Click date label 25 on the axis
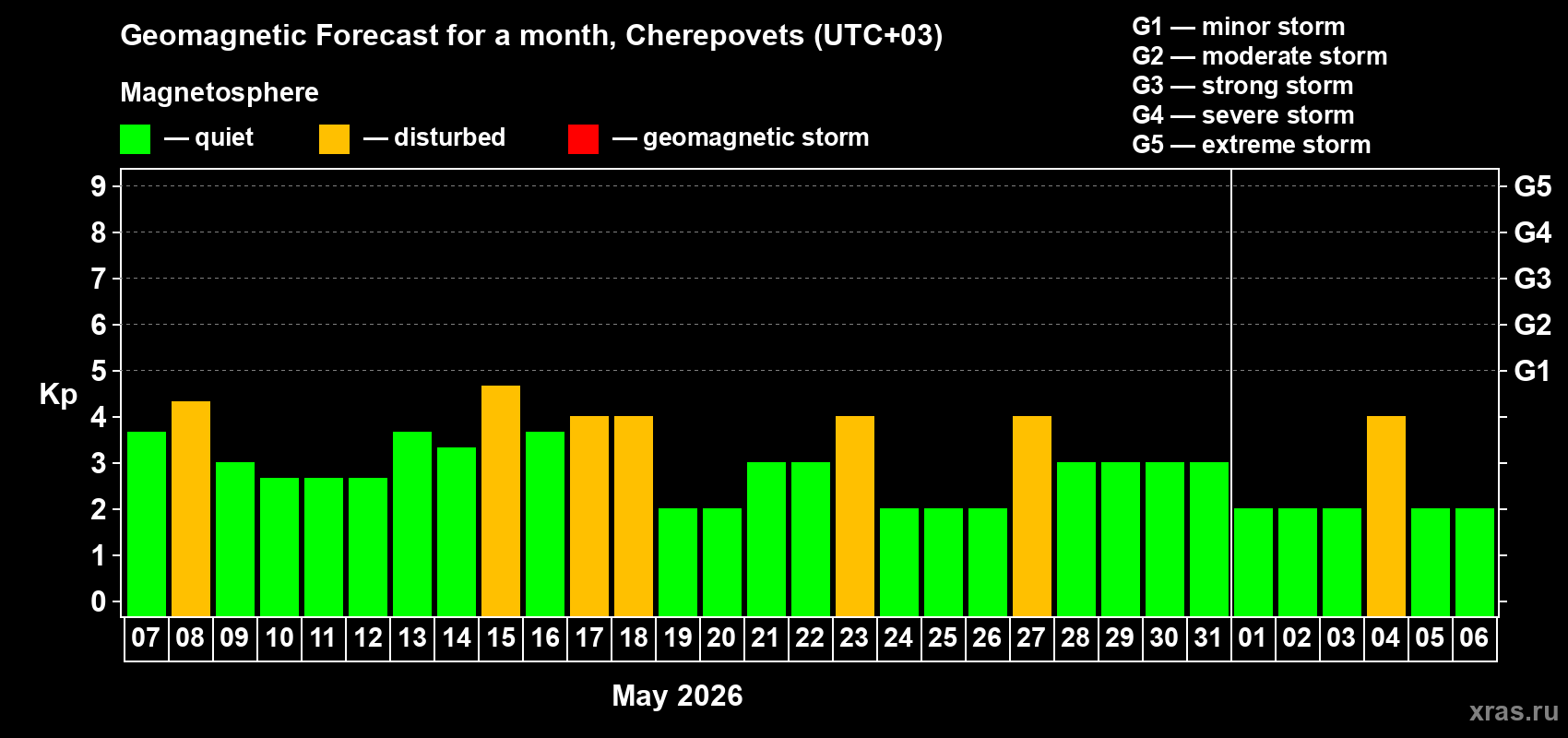The width and height of the screenshot is (1568, 738). tap(943, 638)
